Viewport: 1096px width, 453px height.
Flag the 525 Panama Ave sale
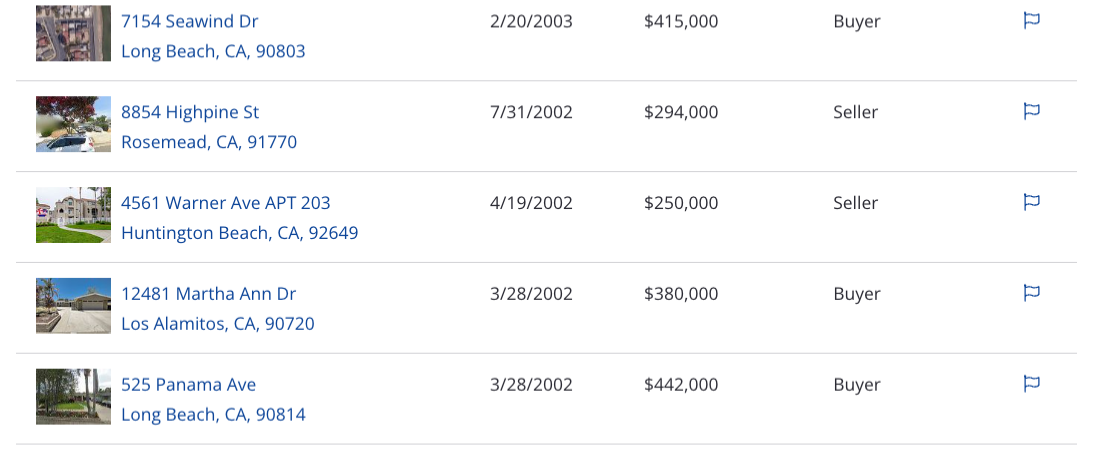[x=1032, y=384]
